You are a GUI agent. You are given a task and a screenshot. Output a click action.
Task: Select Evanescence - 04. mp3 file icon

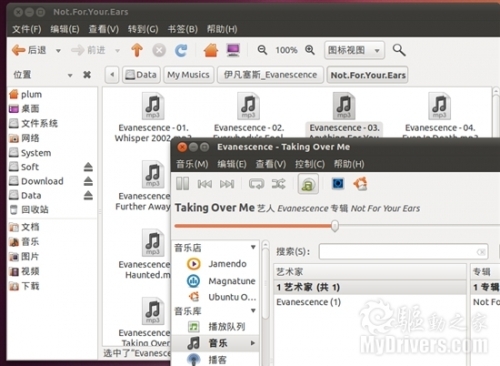[440, 106]
